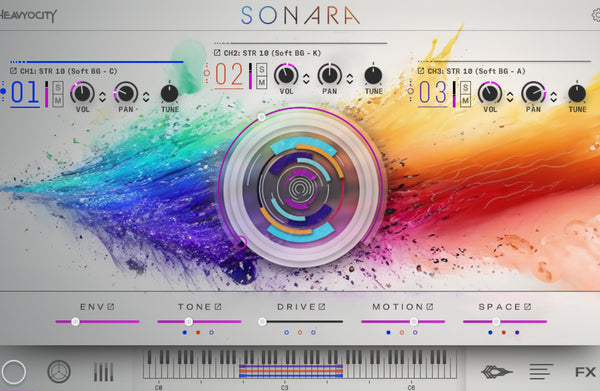Toggle DRIVE purple channel 3 dot

(313, 332)
